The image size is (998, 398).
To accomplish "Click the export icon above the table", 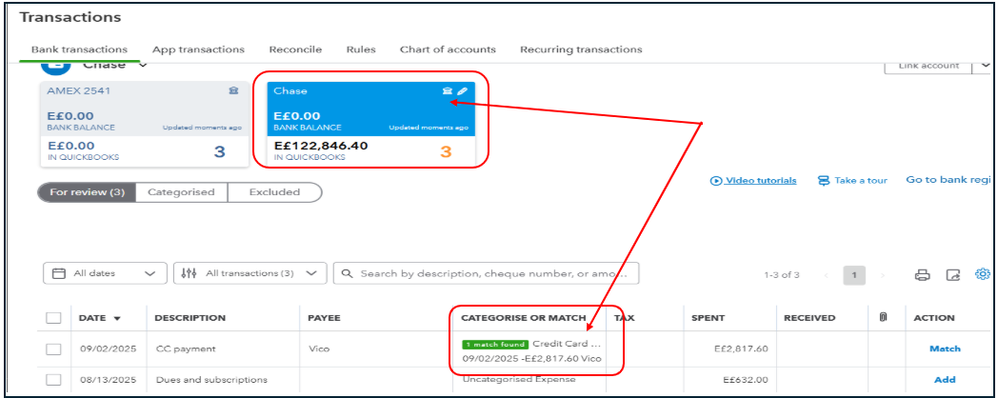I will pyautogui.click(x=953, y=275).
